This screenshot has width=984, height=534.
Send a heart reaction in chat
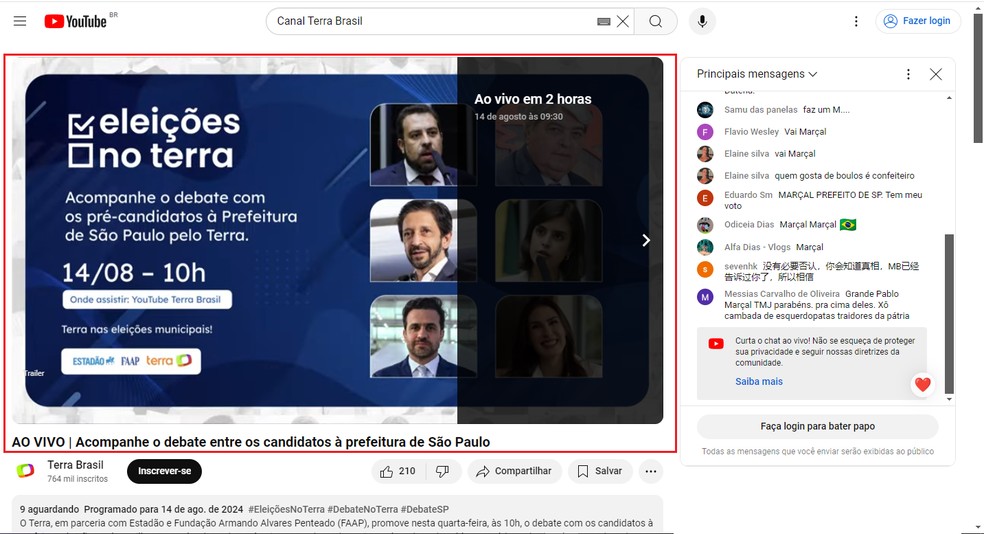point(922,384)
